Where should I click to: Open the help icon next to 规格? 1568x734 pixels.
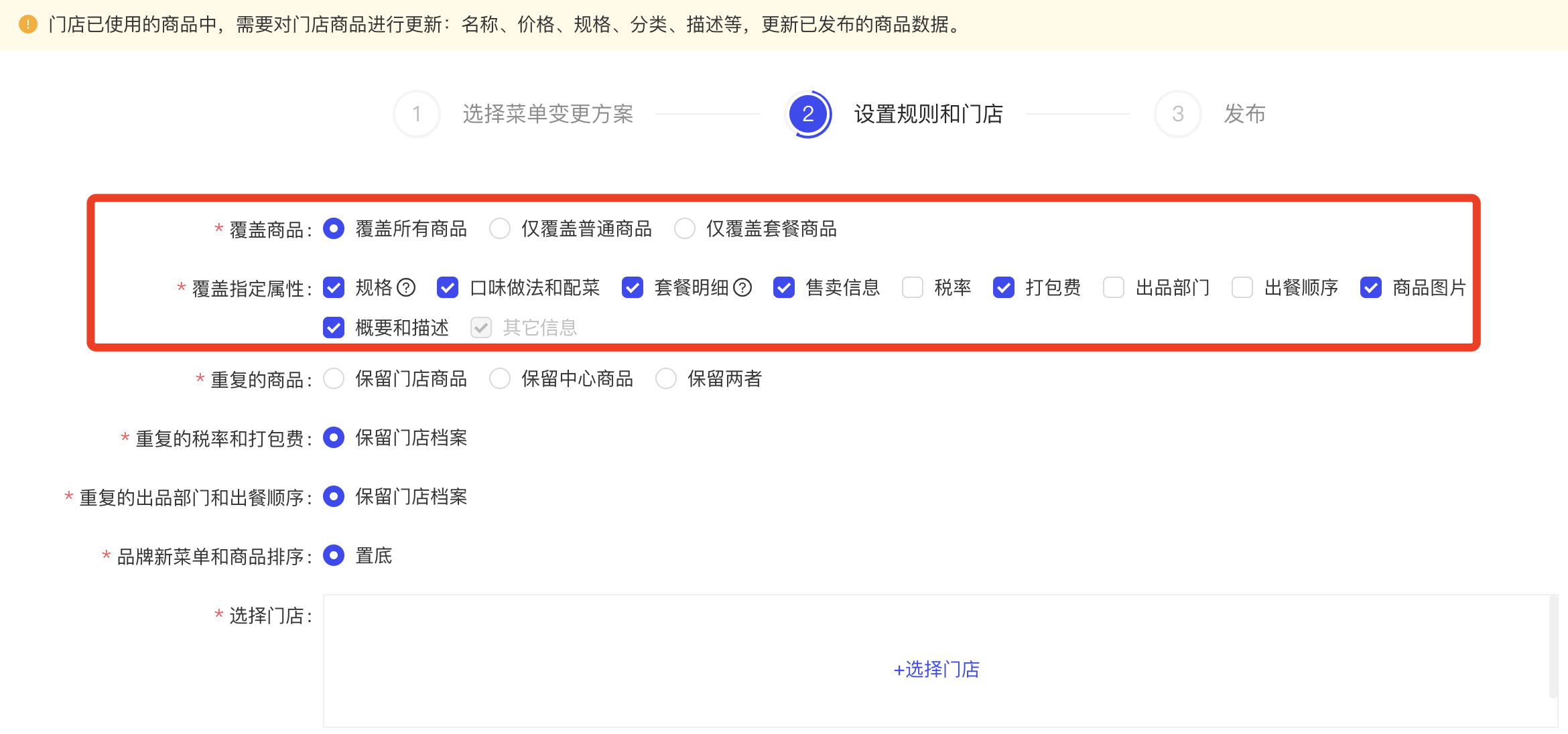[406, 288]
